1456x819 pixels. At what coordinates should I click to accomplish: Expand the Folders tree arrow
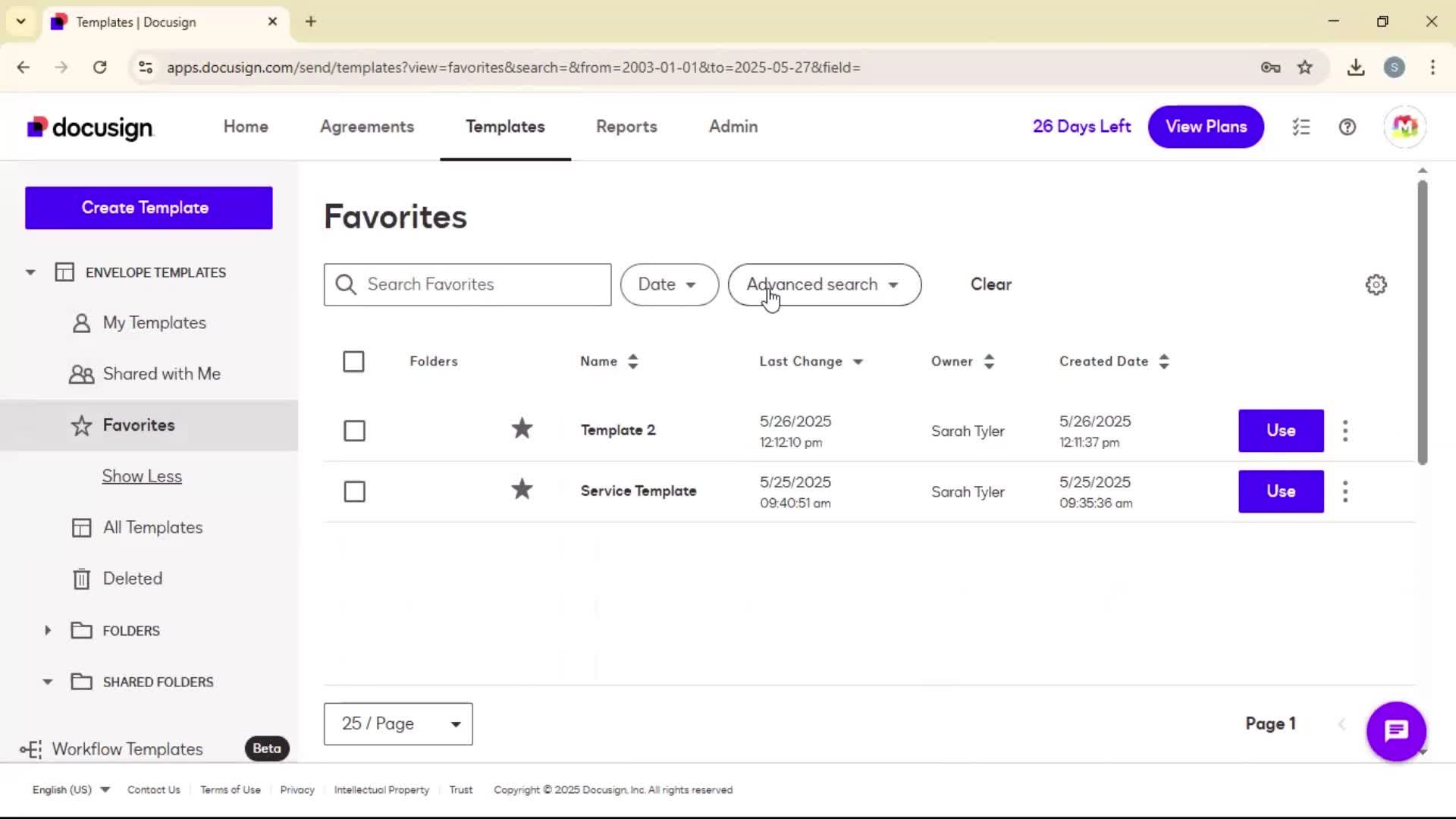(x=48, y=630)
